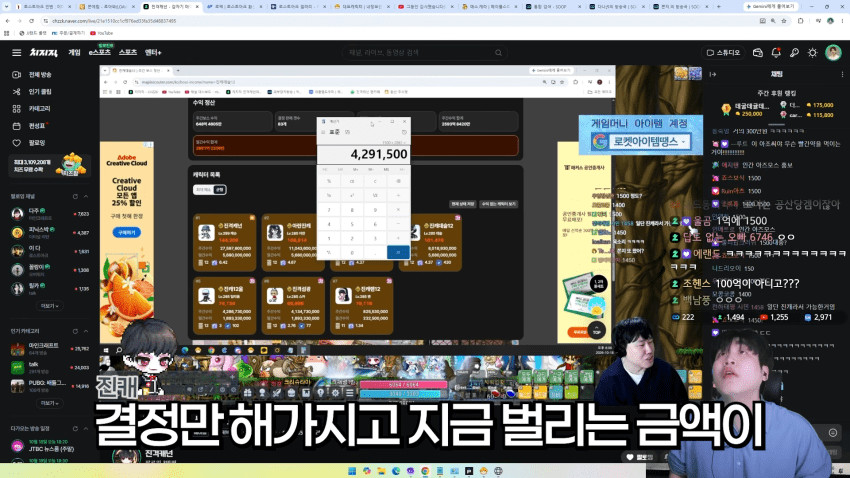
Task: Reload the browser page
Action: pos(31,21)
